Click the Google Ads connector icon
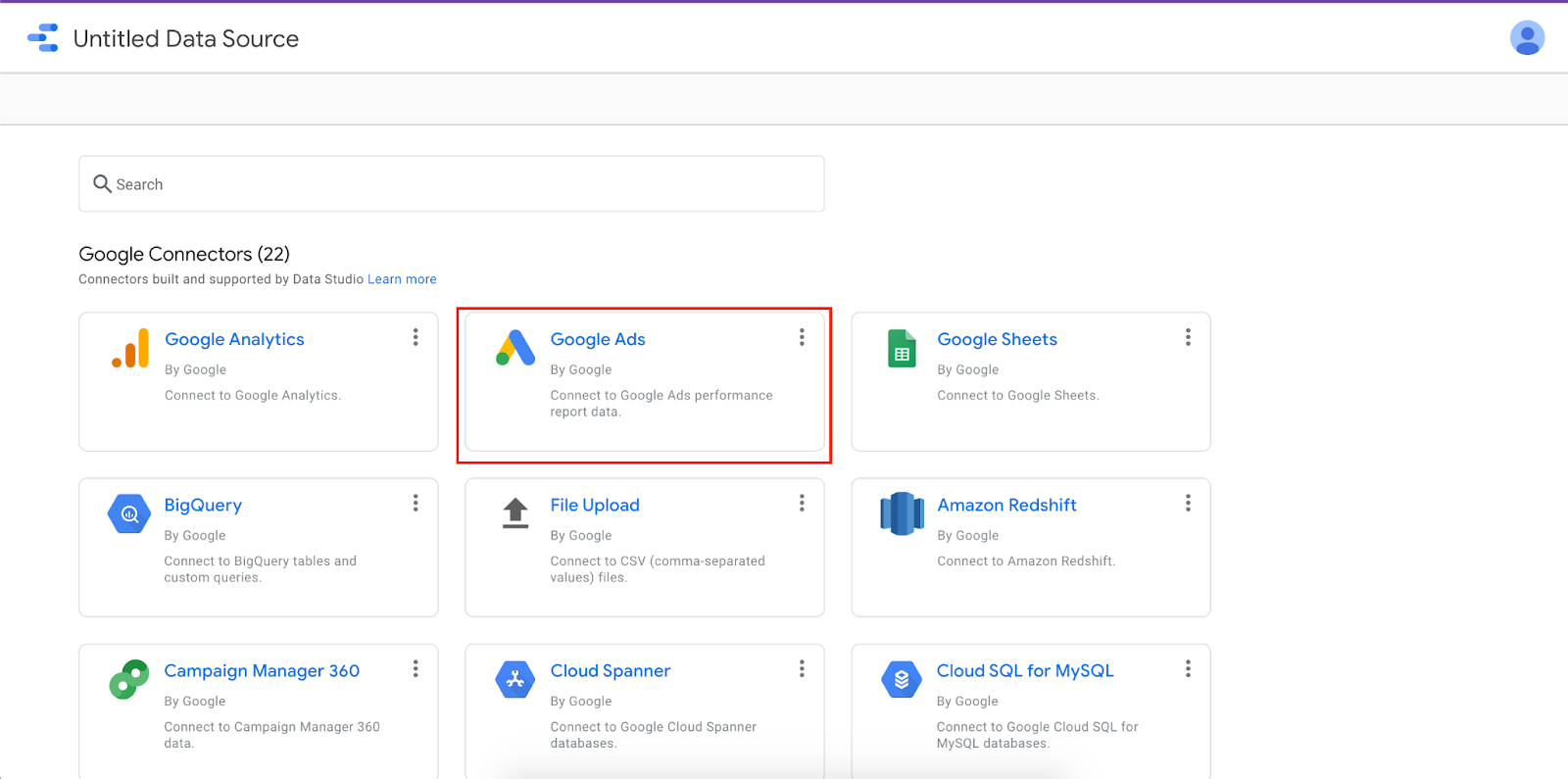This screenshot has width=1568, height=779. [x=515, y=348]
